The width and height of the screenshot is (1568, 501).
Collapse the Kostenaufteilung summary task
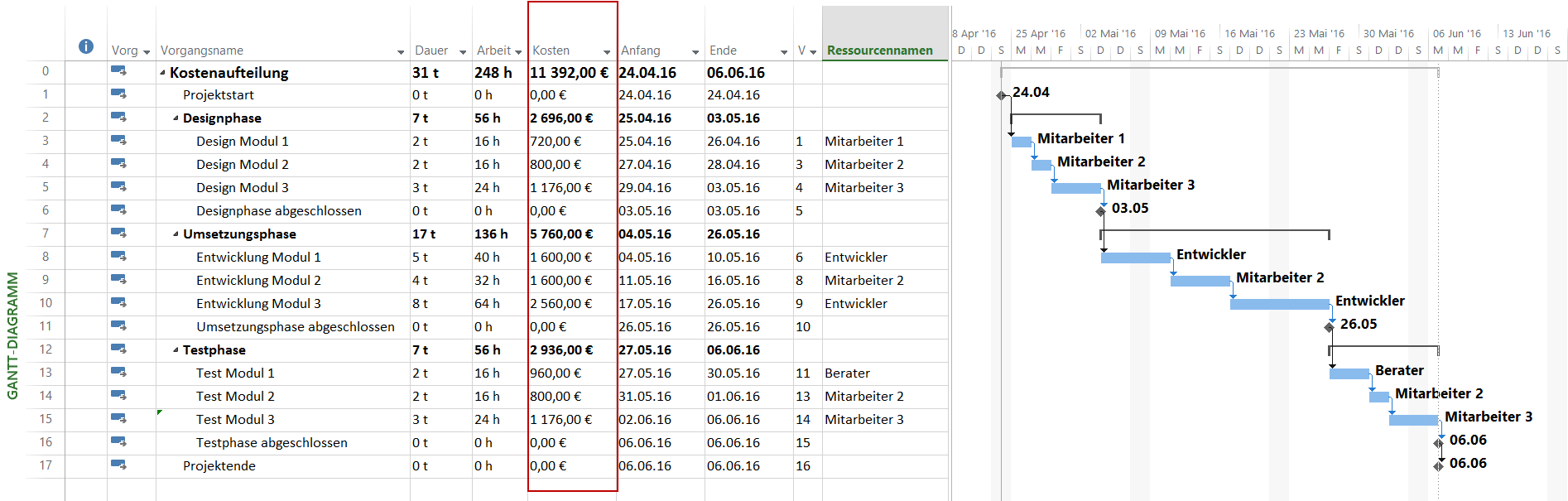point(163,73)
